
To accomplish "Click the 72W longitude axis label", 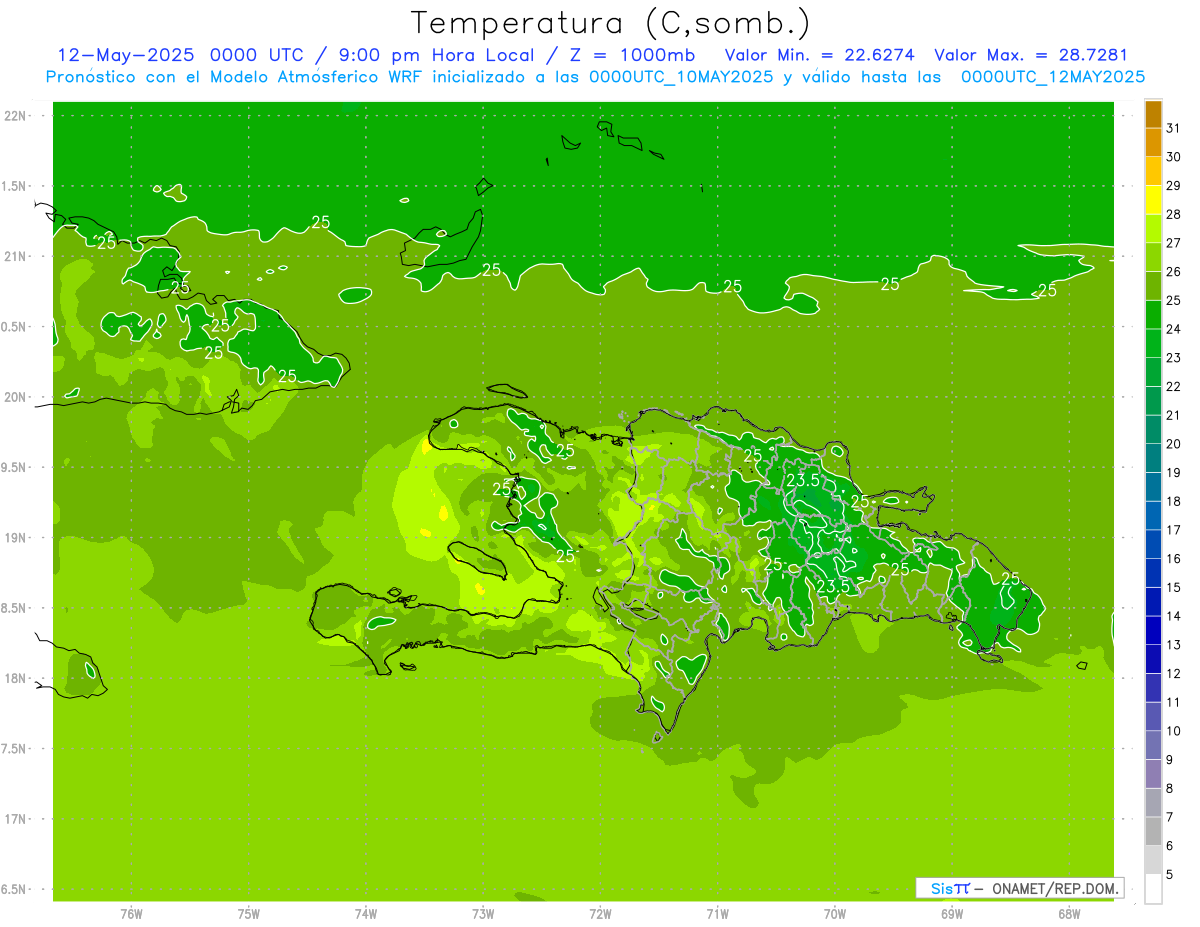I will click(x=601, y=914).
